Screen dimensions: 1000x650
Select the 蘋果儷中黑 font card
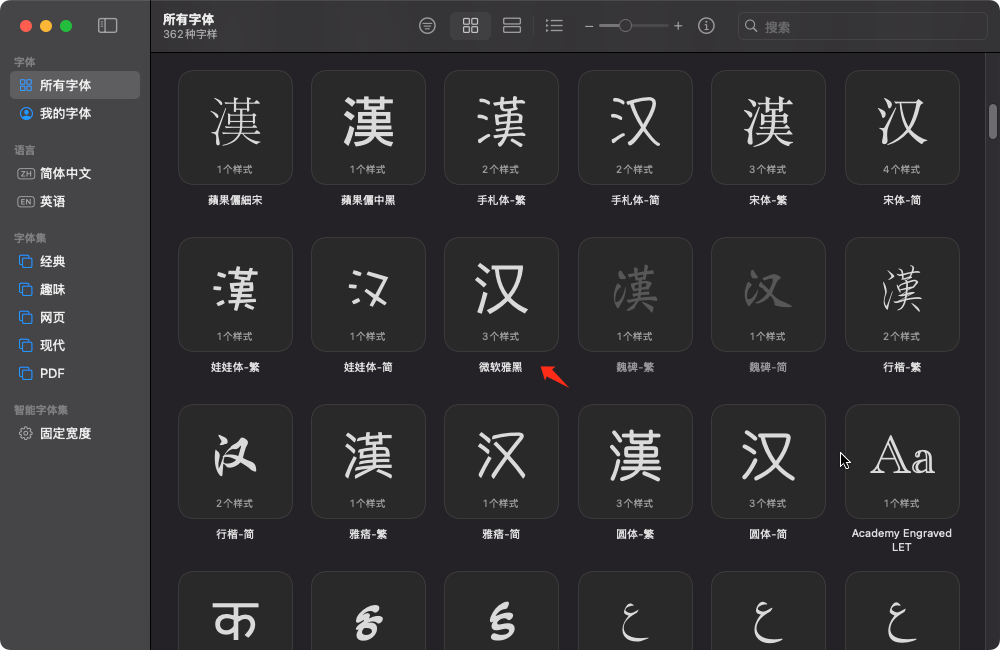368,128
